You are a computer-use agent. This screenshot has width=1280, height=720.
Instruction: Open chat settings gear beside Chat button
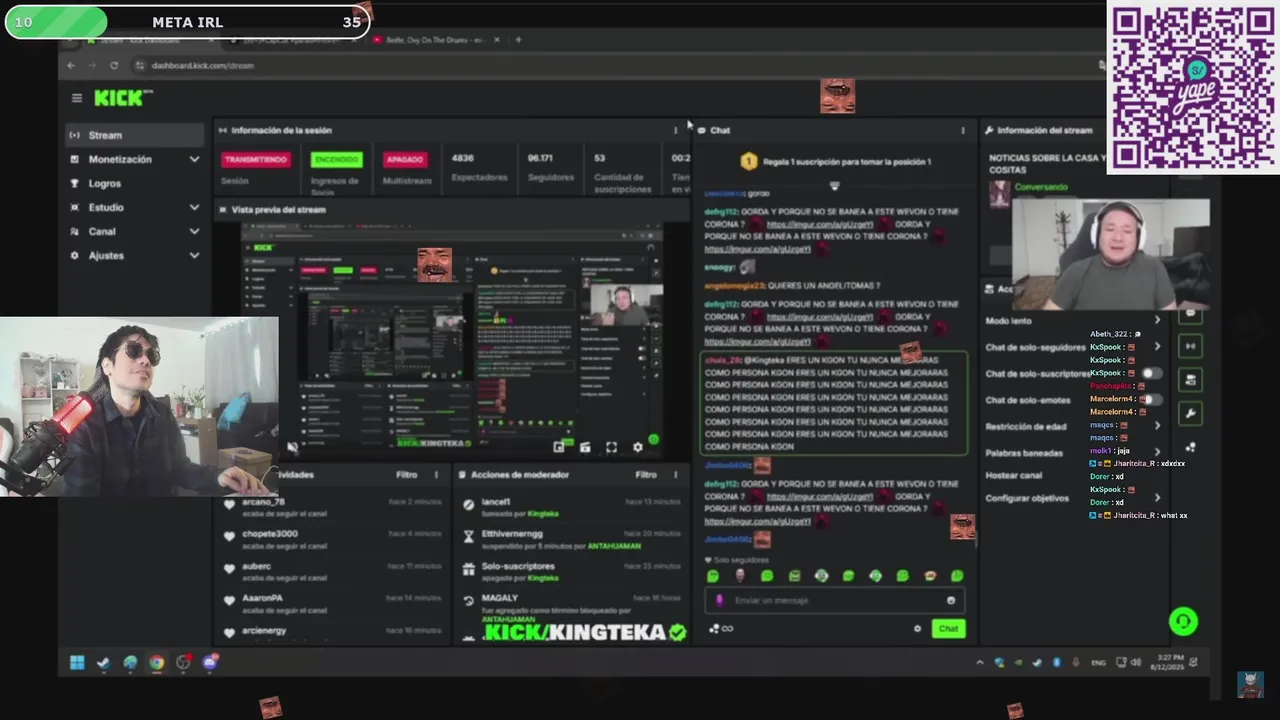pyautogui.click(x=917, y=628)
